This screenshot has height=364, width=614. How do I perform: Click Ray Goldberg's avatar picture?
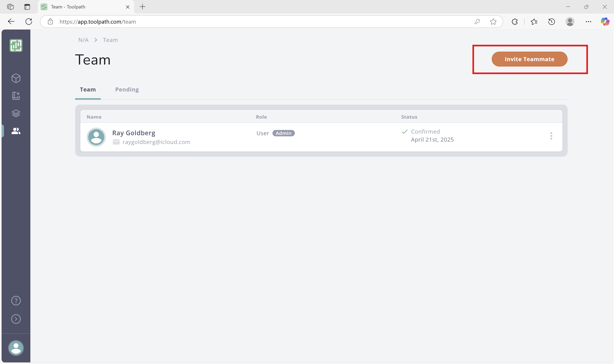[96, 137]
